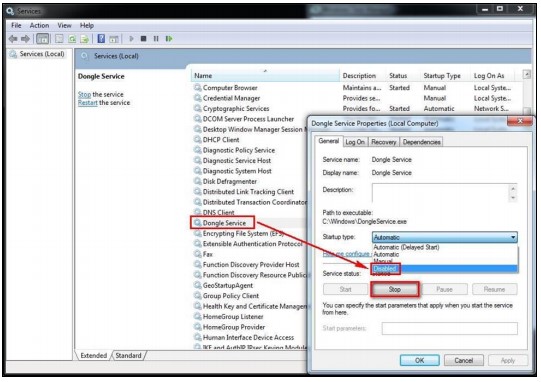
Task: Close the Dongle Service Properties dialog
Action: tap(520, 121)
